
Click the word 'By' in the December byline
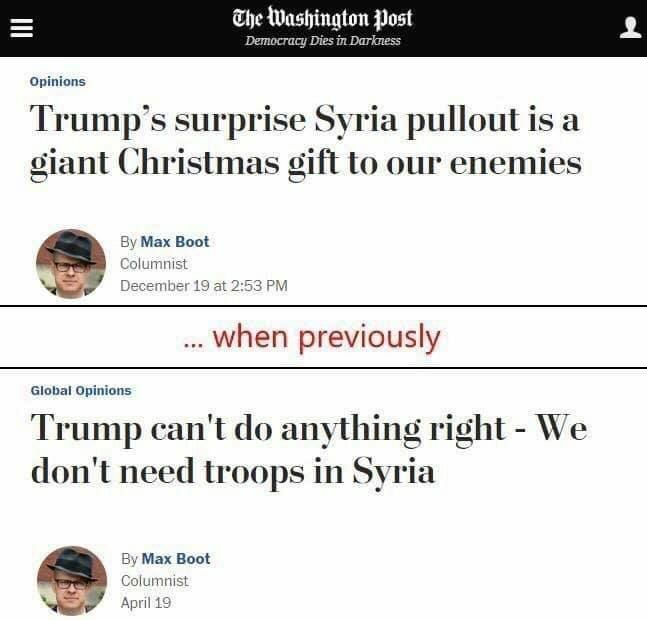click(128, 242)
